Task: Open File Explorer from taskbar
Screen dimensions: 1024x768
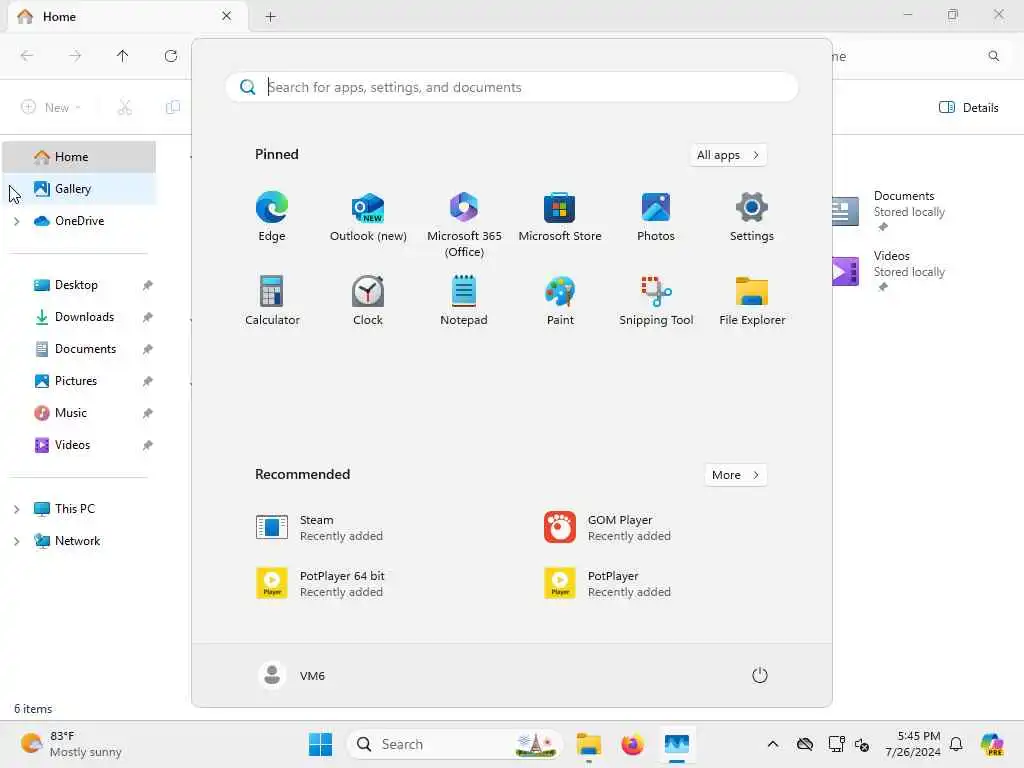Action: pyautogui.click(x=588, y=744)
